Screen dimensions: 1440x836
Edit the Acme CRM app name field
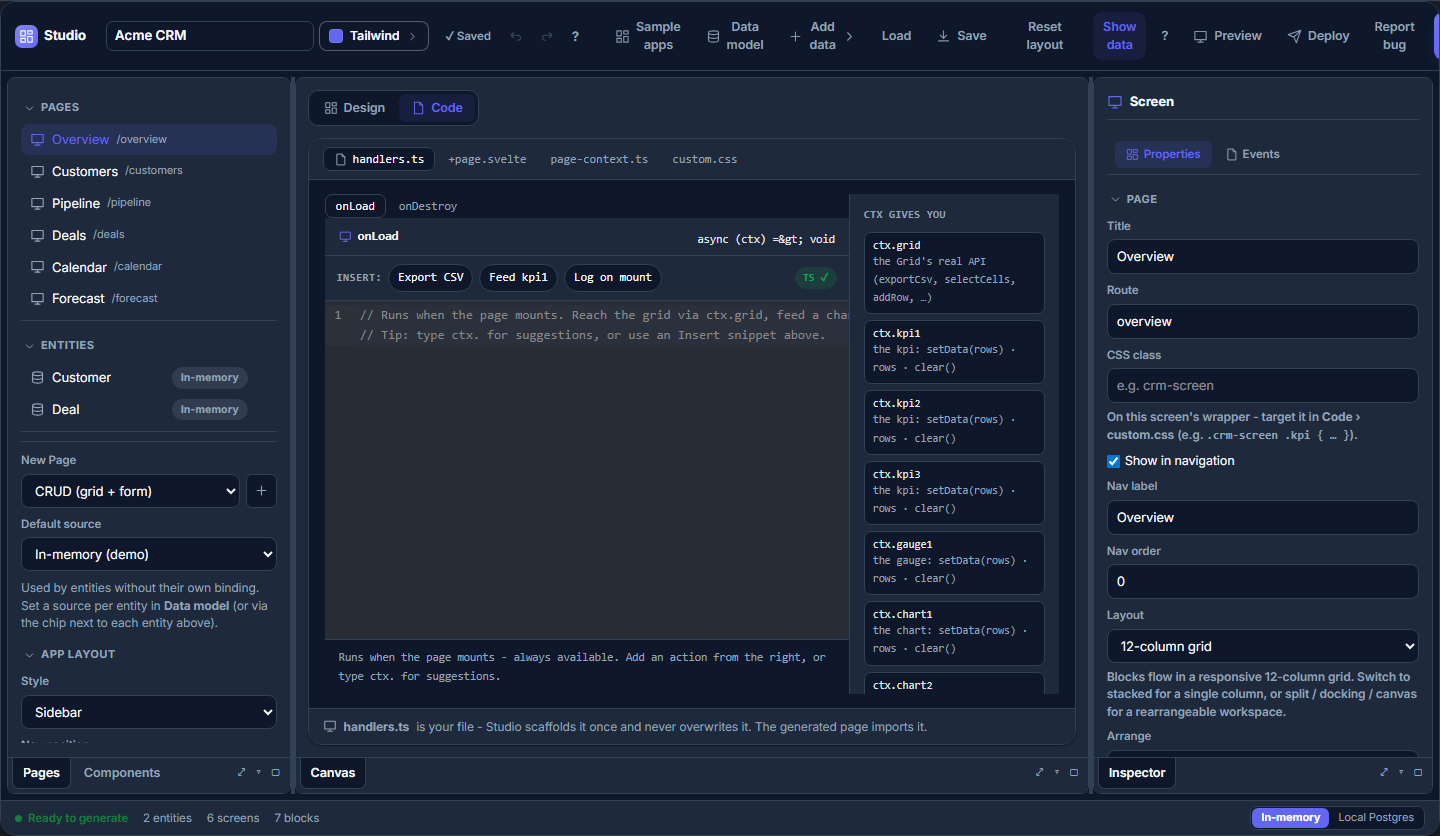(x=210, y=36)
